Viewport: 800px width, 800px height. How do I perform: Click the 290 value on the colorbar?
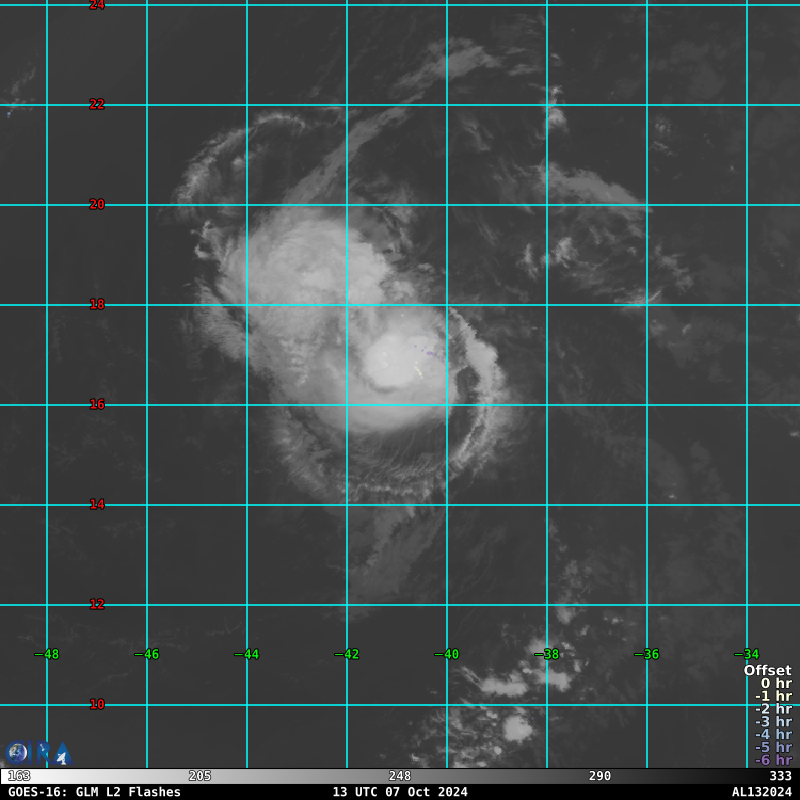[x=600, y=776]
